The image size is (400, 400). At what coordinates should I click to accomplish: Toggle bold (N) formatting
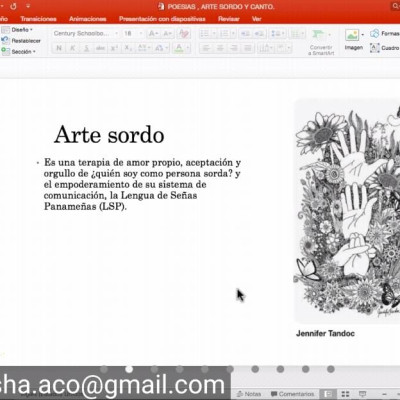(59, 48)
